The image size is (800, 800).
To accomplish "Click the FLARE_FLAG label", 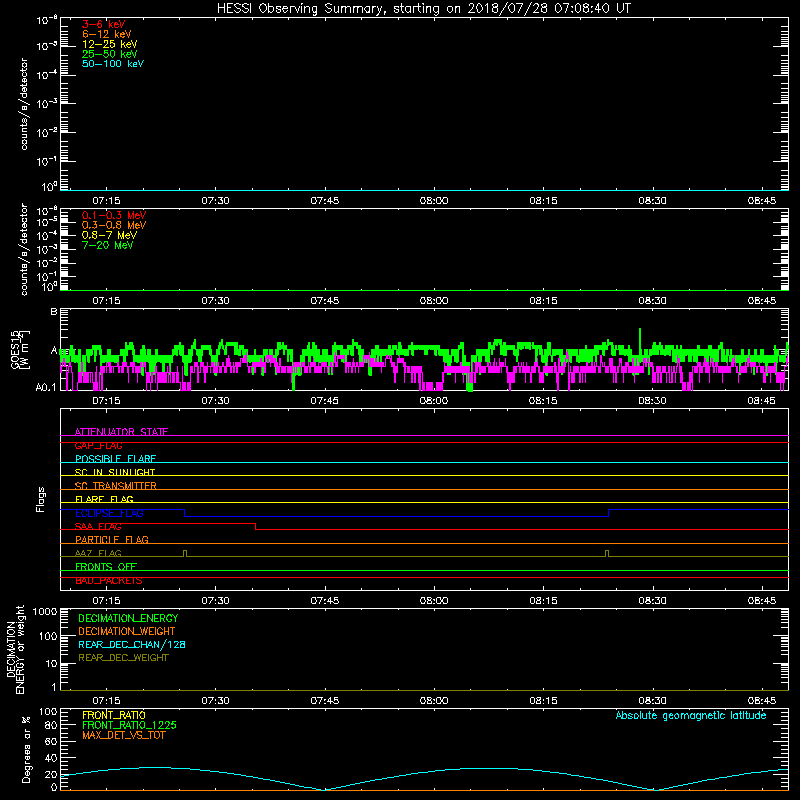I will coord(104,499).
